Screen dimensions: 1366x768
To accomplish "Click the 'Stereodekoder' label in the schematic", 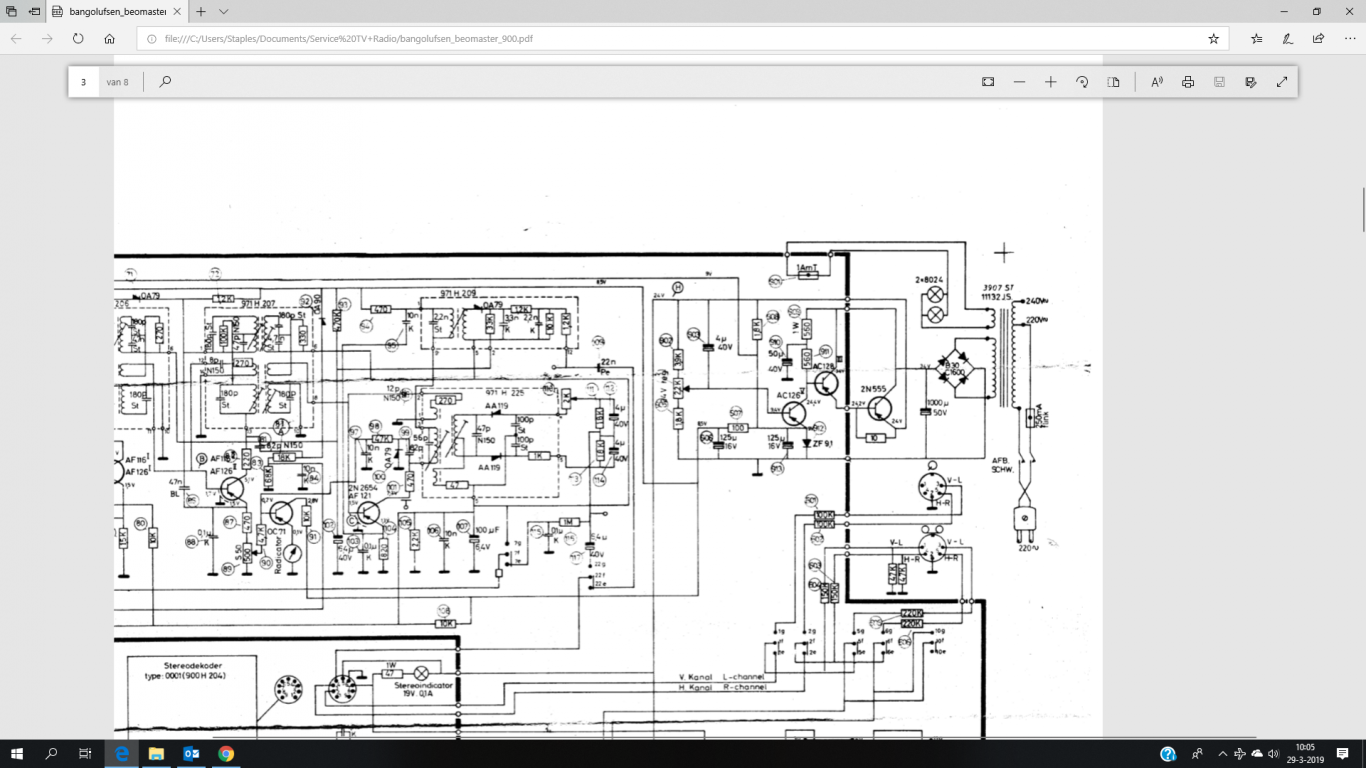I will (191, 664).
